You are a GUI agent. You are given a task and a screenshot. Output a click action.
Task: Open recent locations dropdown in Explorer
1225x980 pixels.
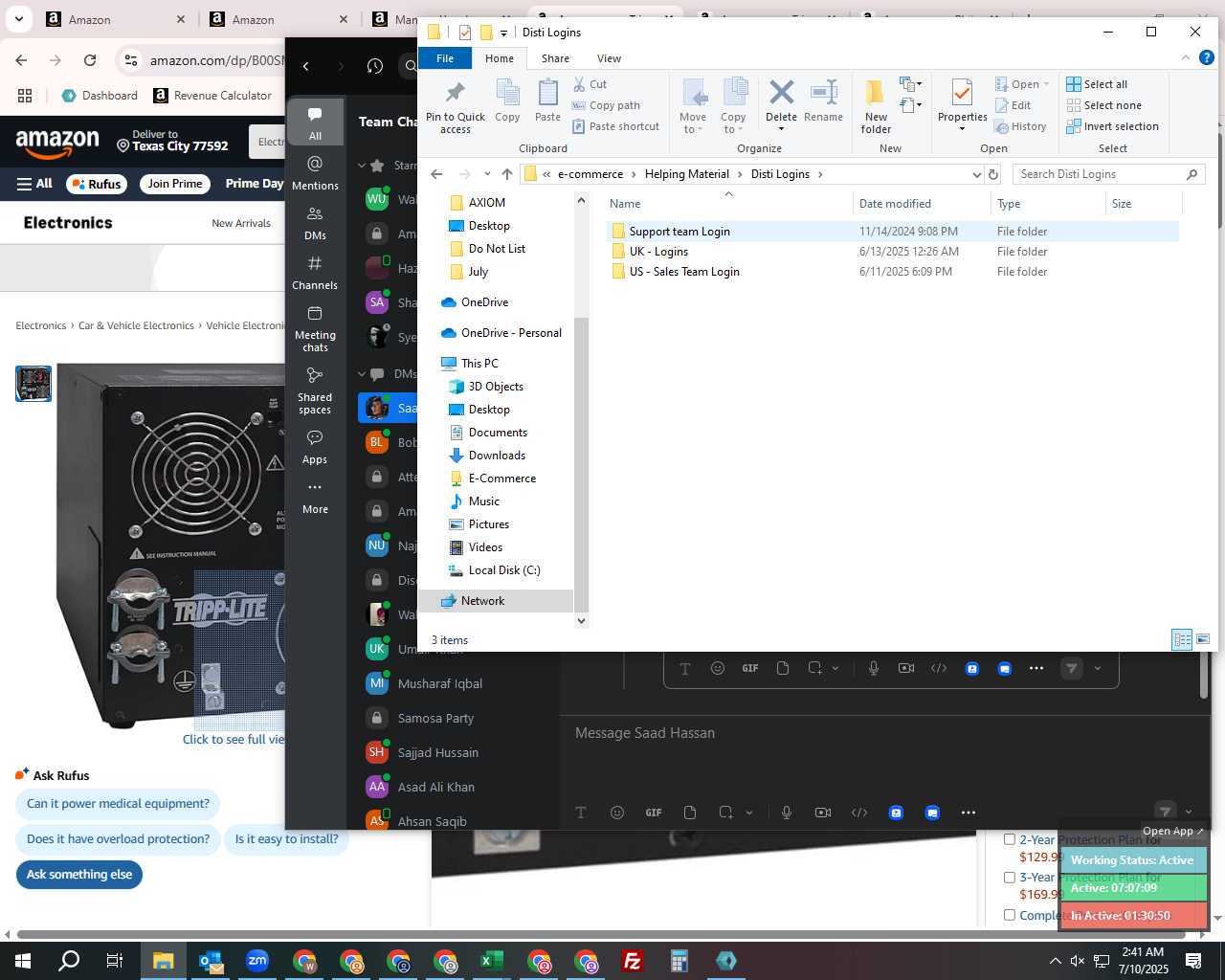click(x=487, y=174)
